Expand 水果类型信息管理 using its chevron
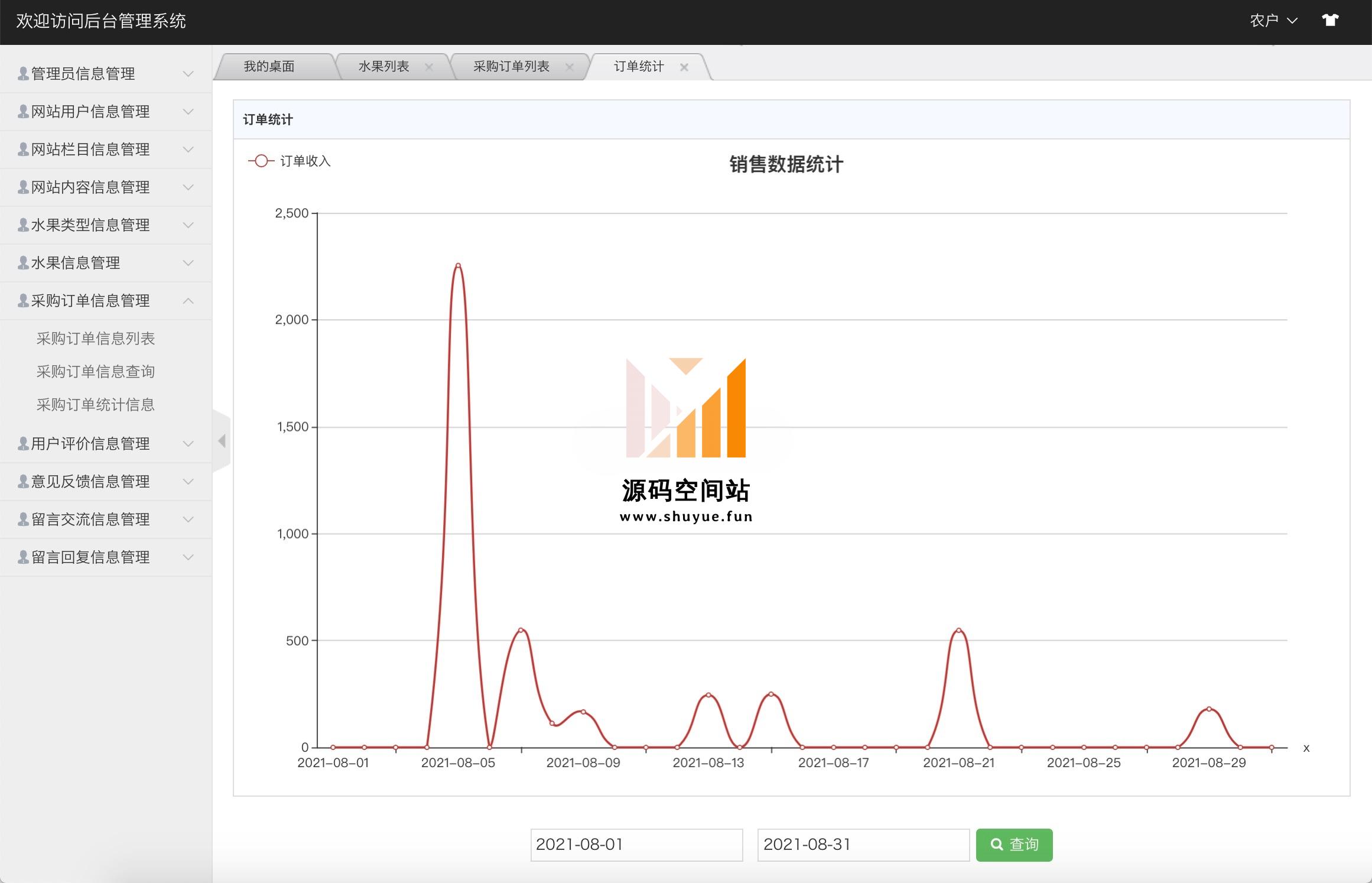1372x883 pixels. pyautogui.click(x=188, y=225)
